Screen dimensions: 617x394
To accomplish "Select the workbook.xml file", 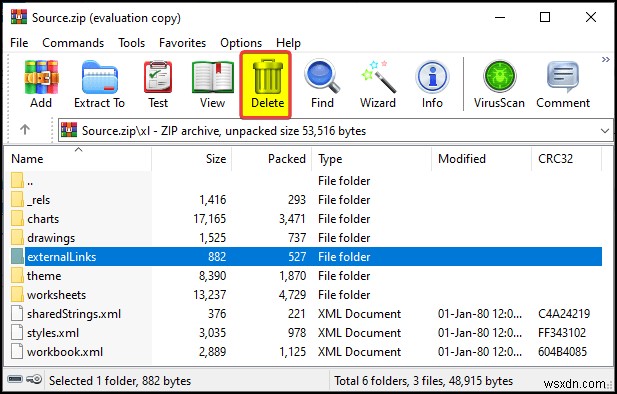I will pyautogui.click(x=305, y=351).
